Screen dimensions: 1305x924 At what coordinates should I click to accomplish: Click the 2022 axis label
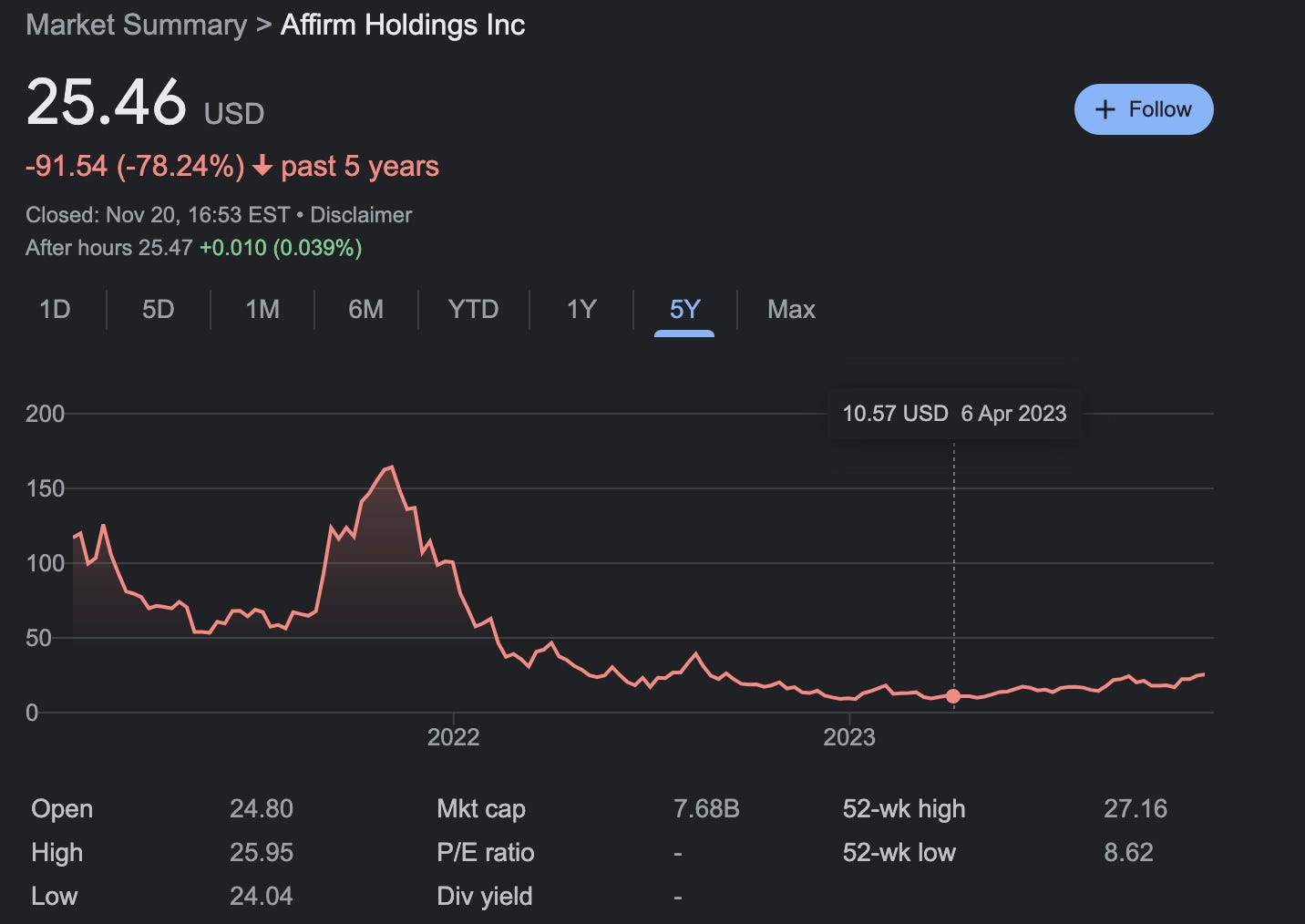tap(453, 737)
